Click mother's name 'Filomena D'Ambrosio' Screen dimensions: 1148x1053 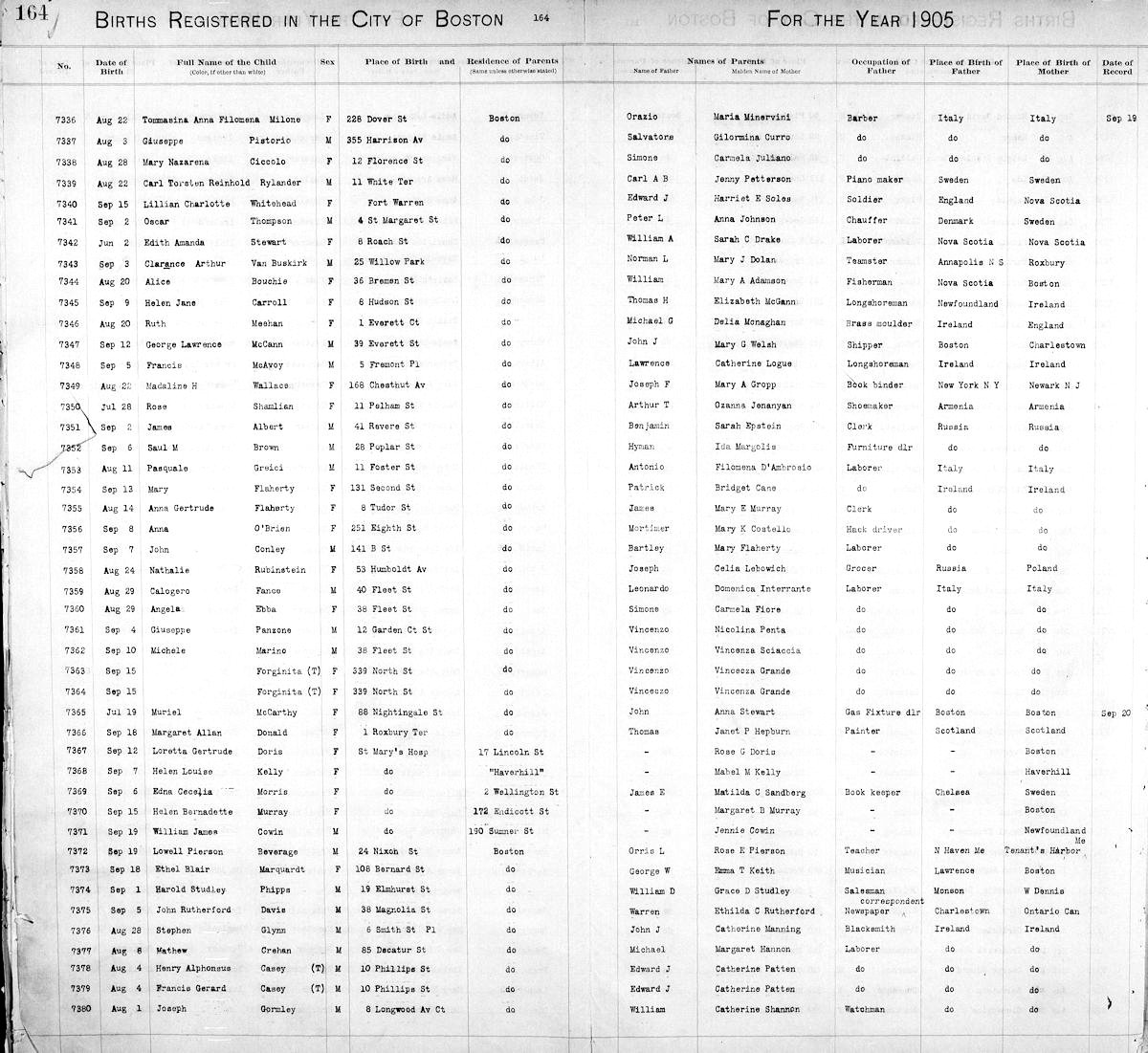763,468
